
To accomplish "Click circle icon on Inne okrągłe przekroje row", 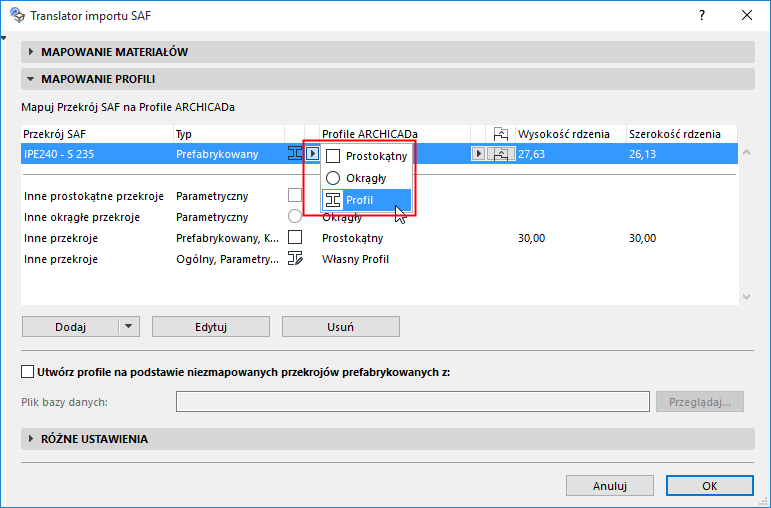I will click(295, 216).
